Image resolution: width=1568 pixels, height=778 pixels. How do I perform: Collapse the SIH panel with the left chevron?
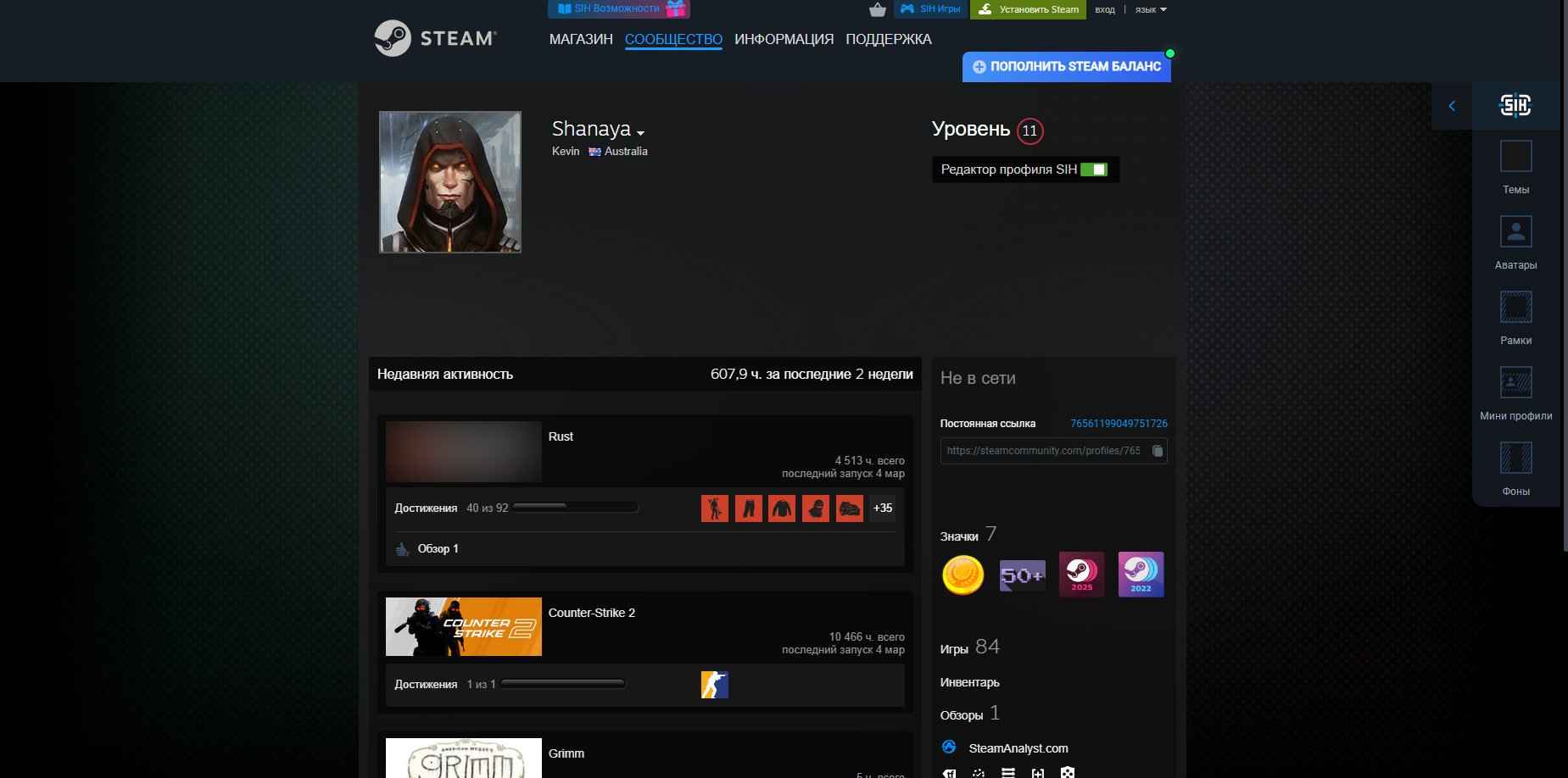coord(1453,106)
